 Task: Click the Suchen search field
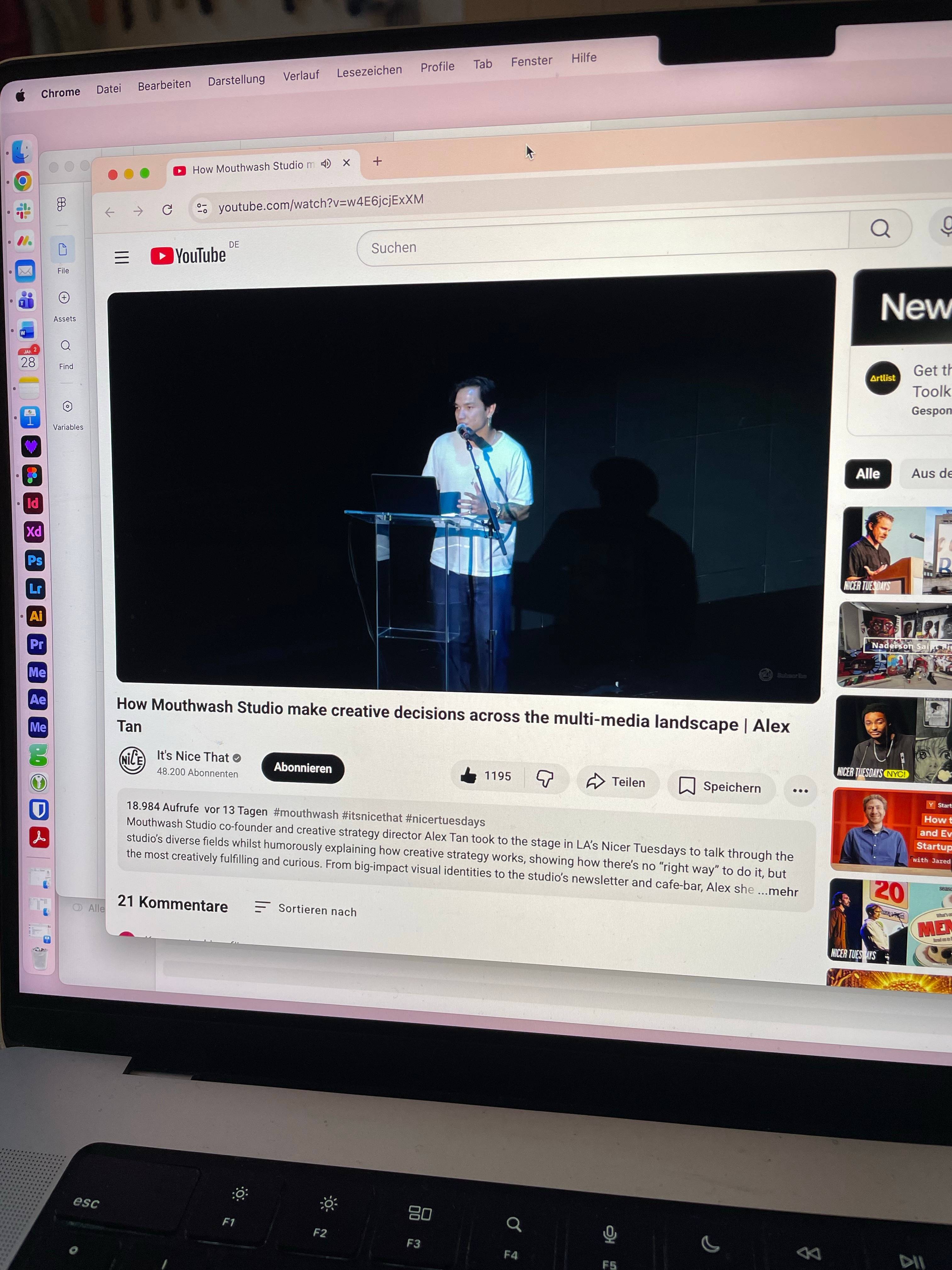click(603, 241)
